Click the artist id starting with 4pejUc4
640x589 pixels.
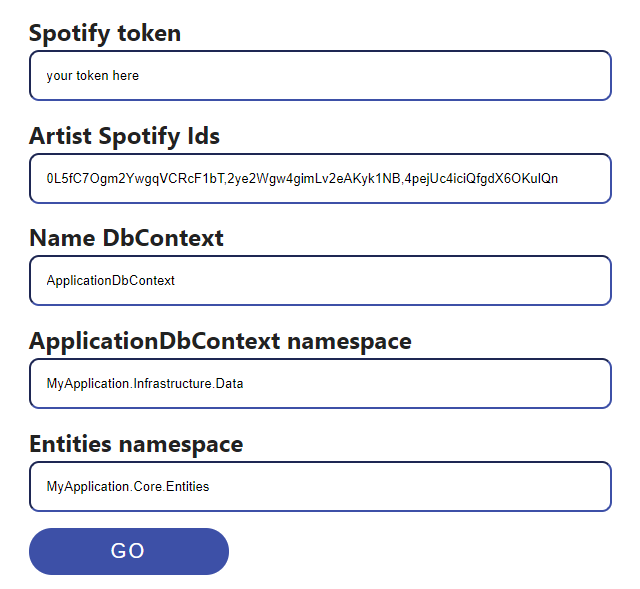(481, 179)
